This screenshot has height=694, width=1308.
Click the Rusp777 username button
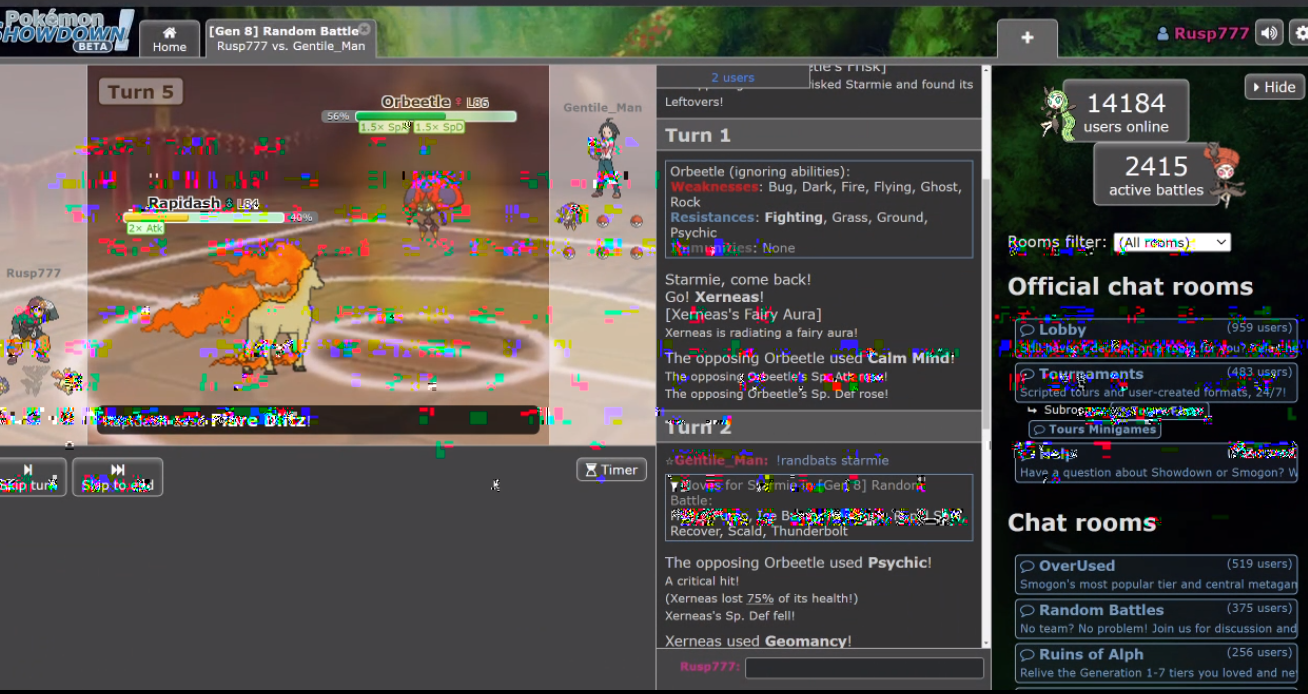1203,33
